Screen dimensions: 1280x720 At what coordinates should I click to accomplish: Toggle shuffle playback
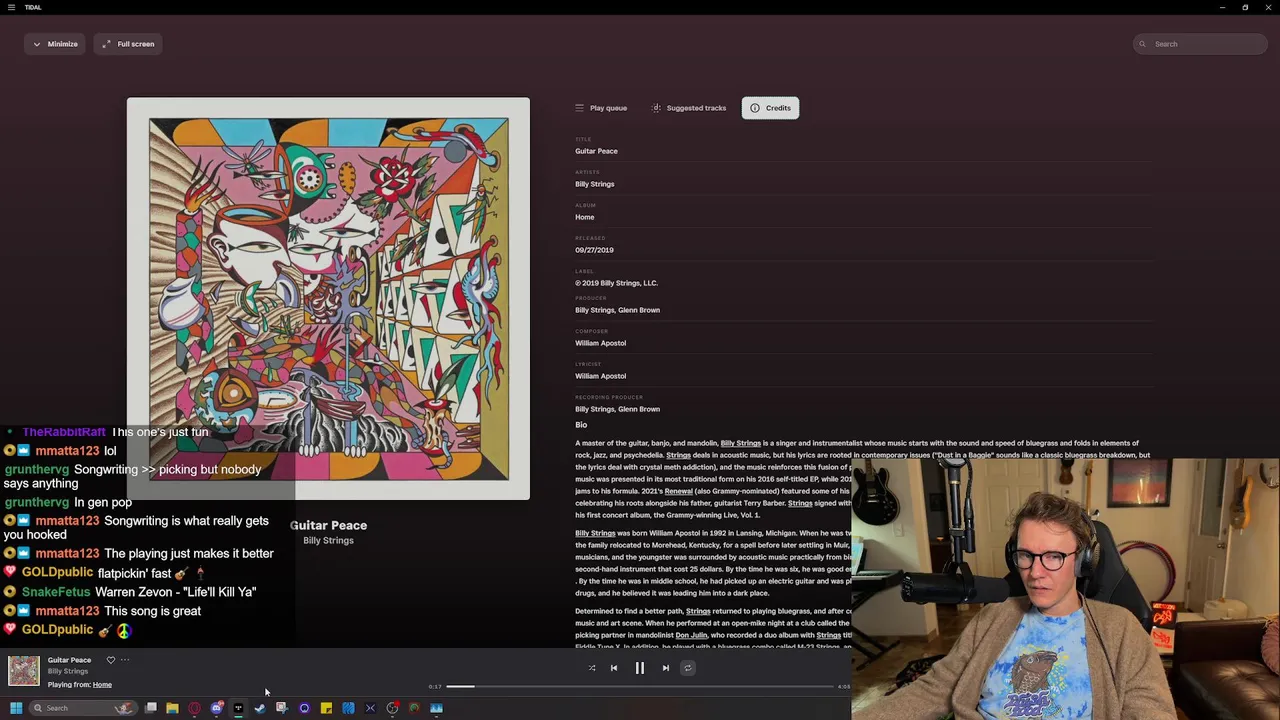592,668
